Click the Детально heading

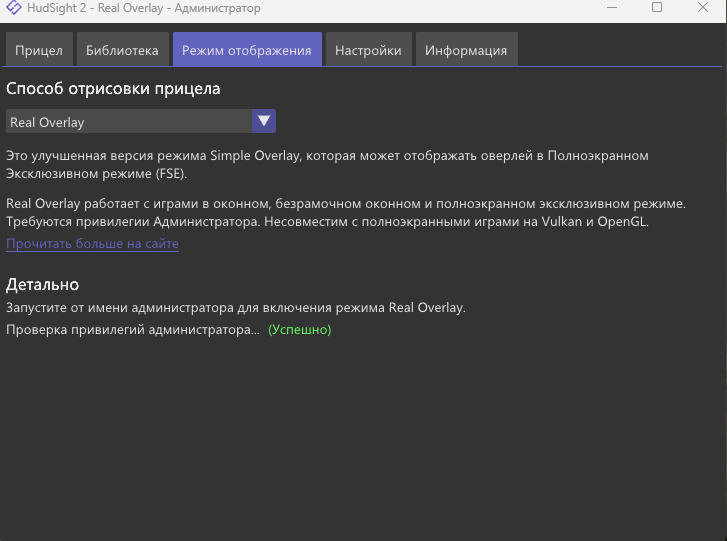click(x=43, y=284)
